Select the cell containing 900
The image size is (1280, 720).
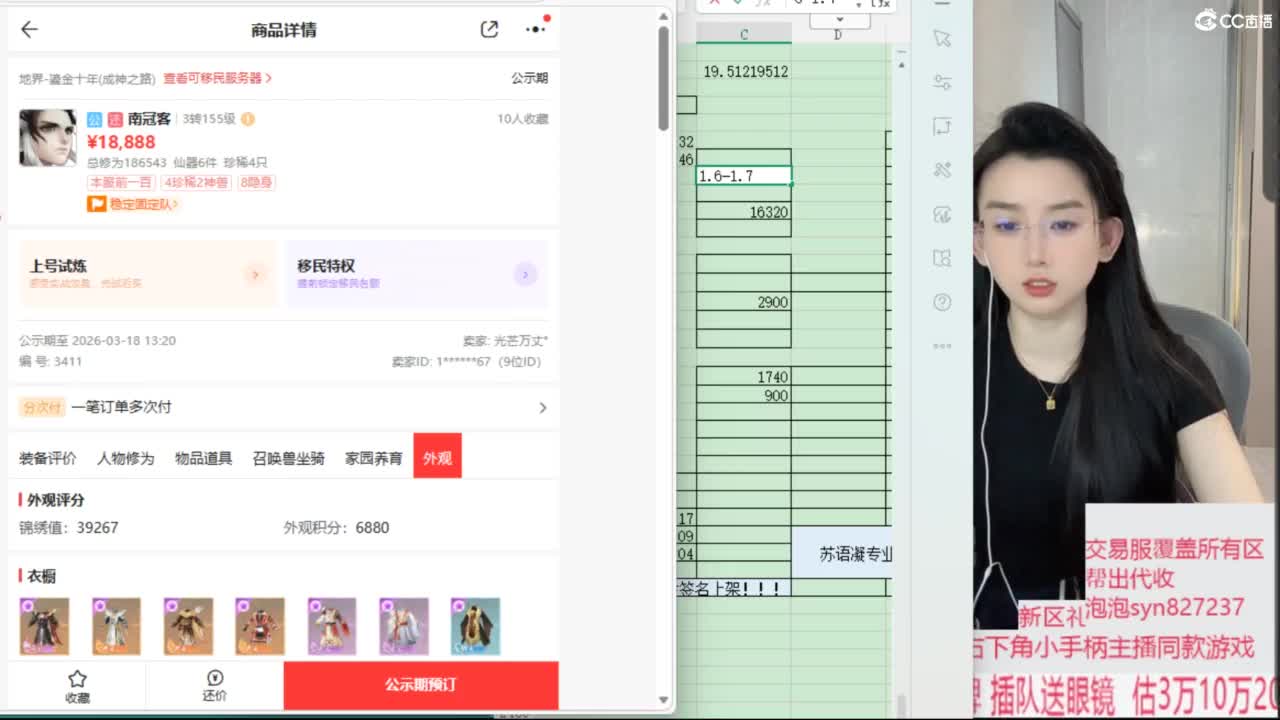(x=744, y=396)
